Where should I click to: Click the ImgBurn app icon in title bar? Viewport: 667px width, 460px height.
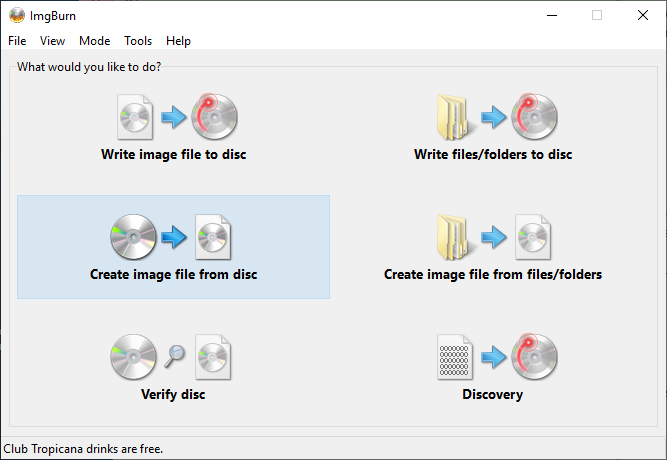click(x=17, y=15)
